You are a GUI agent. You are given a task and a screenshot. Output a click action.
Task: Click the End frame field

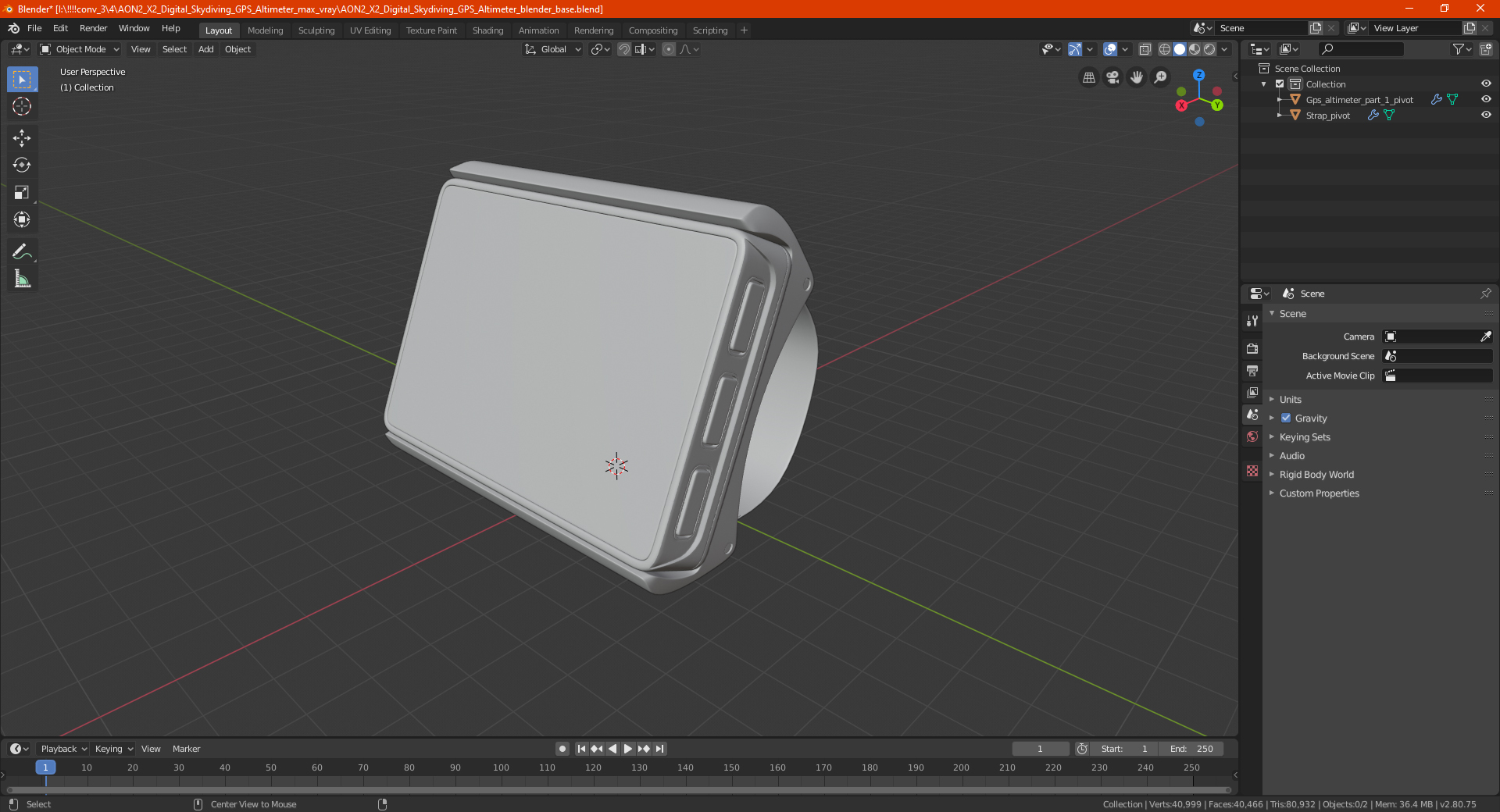[x=1191, y=749]
